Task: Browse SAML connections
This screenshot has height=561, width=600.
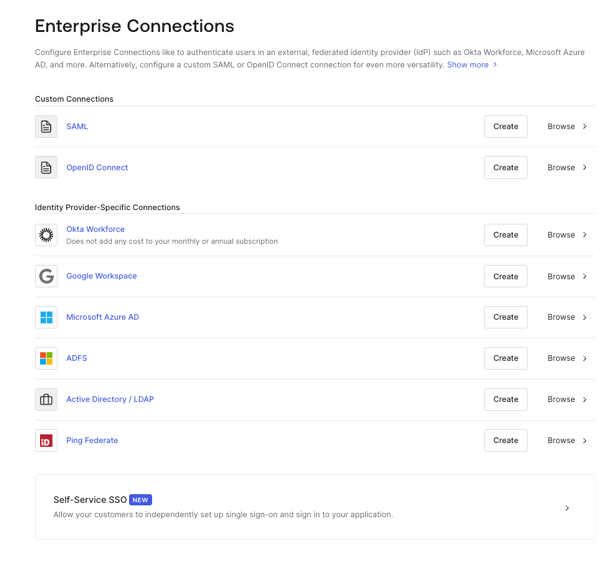Action: pos(567,127)
